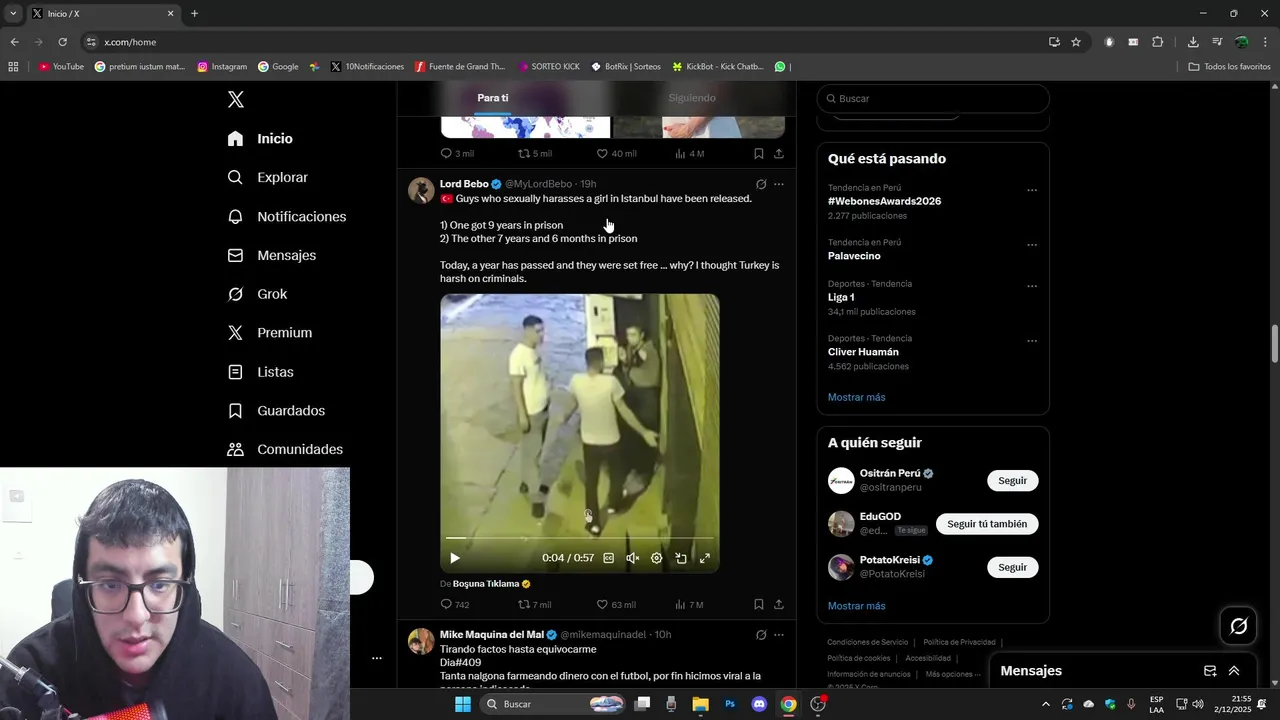The width and height of the screenshot is (1280, 720).
Task: Bookmark Lord Bebo's post
Action: coord(758,604)
